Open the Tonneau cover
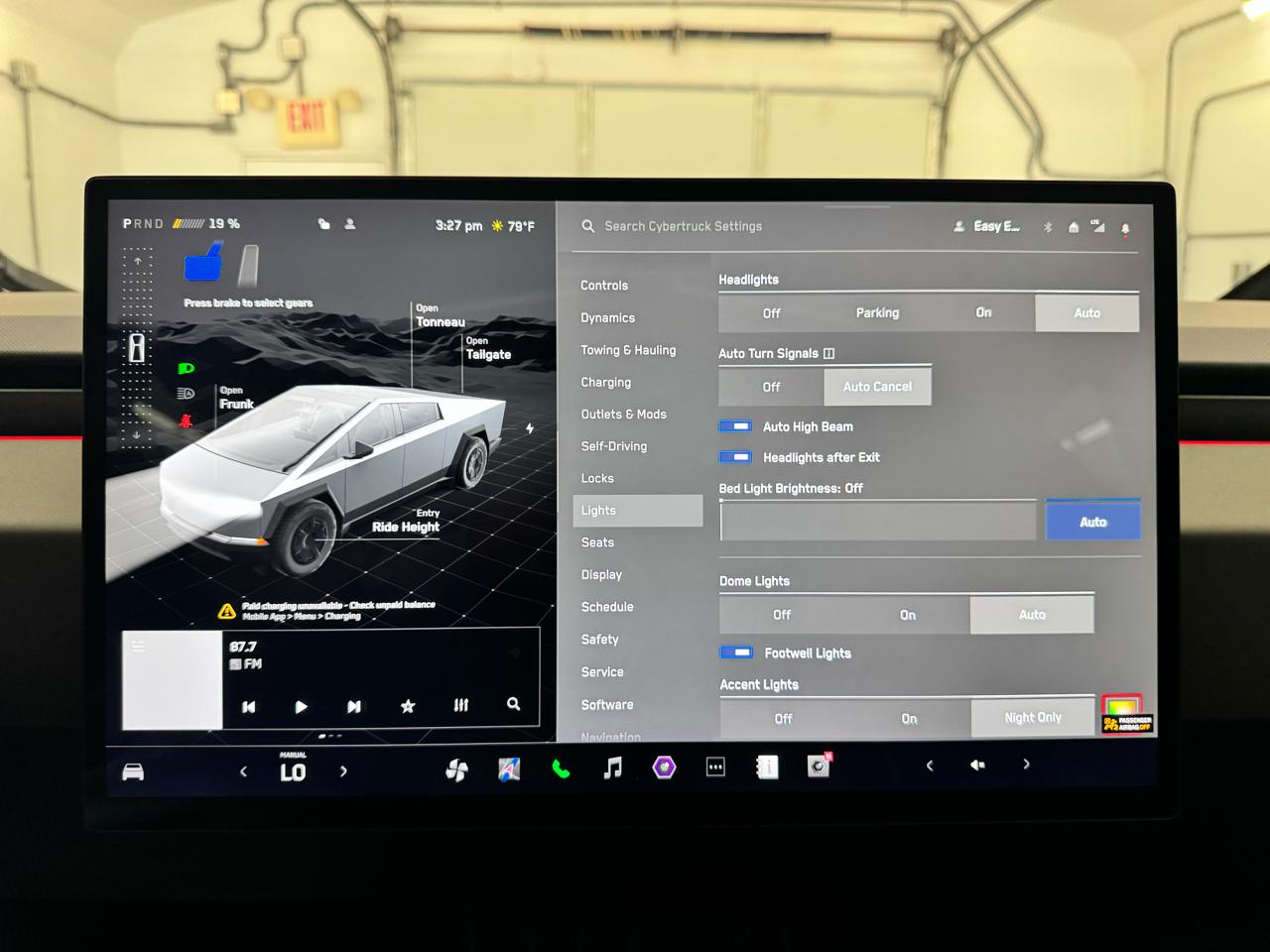The image size is (1270, 952). [441, 316]
